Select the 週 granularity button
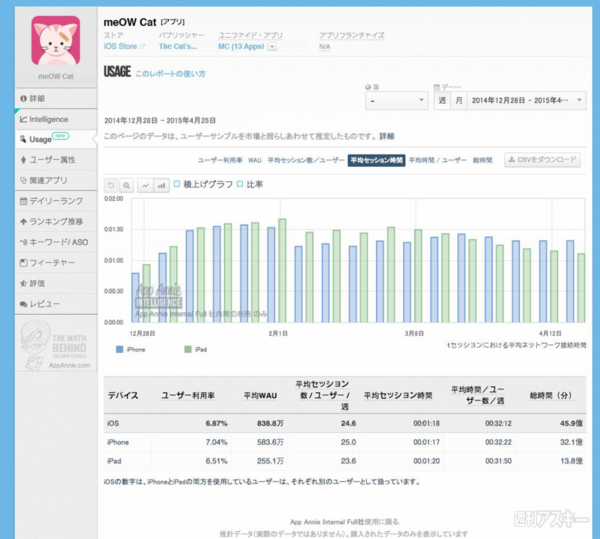 [442, 101]
